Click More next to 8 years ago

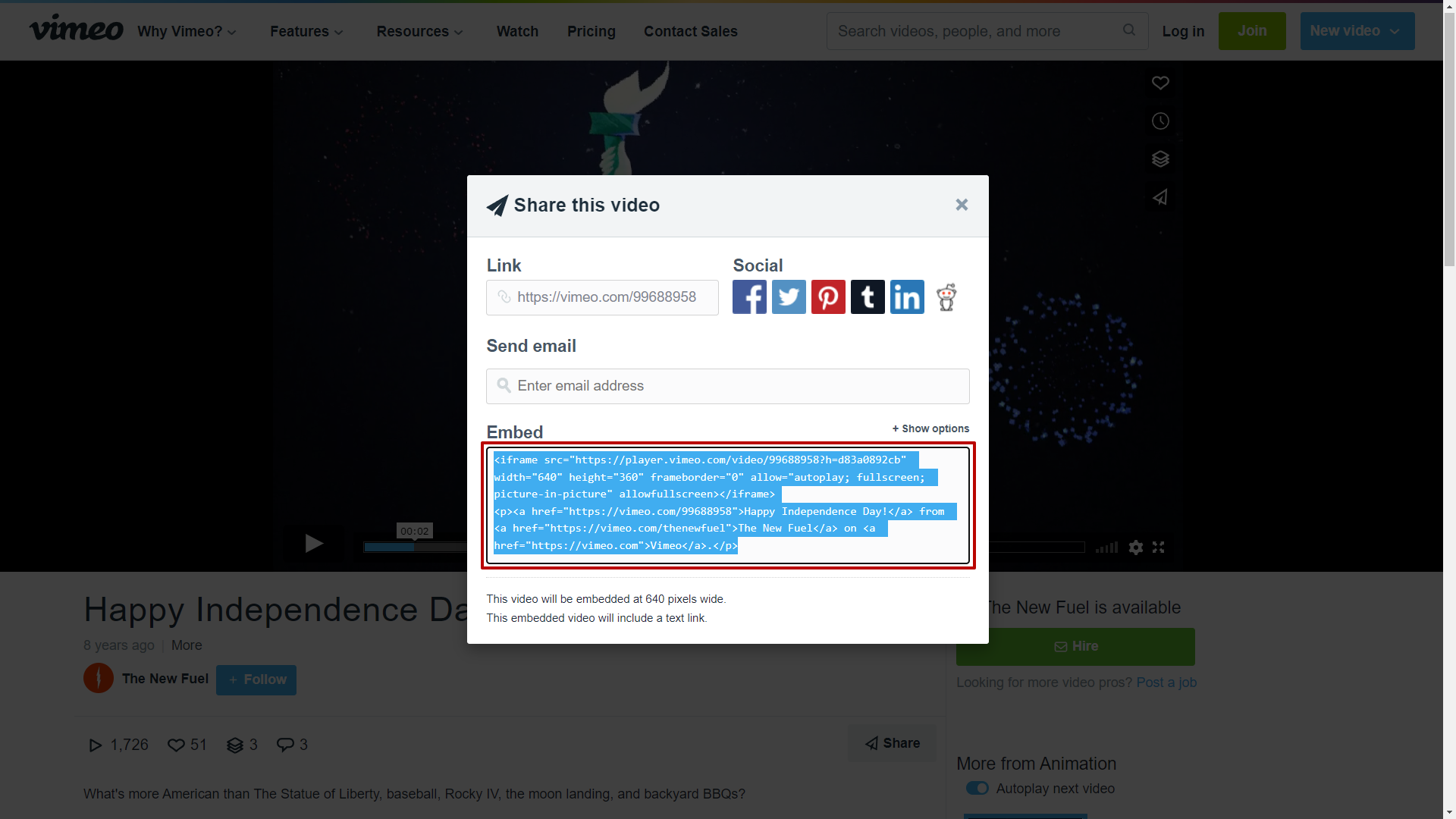(187, 645)
